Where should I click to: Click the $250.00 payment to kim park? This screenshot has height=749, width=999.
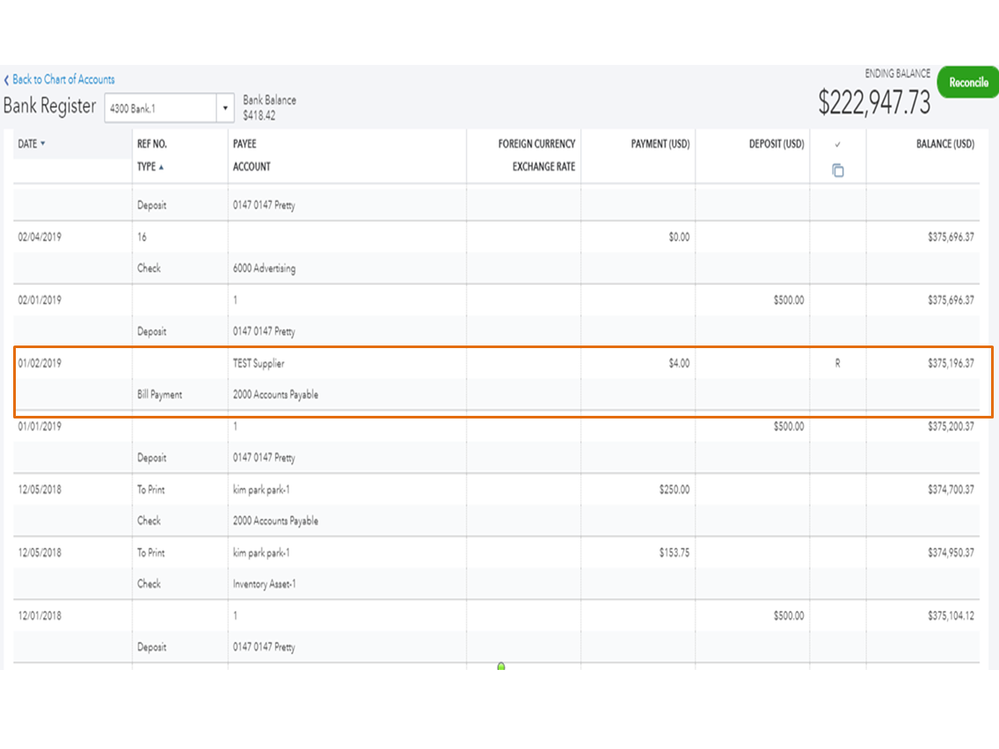click(x=674, y=490)
